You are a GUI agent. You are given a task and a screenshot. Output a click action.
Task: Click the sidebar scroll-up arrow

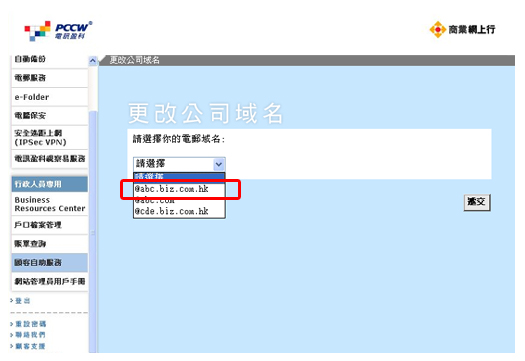[x=93, y=61]
